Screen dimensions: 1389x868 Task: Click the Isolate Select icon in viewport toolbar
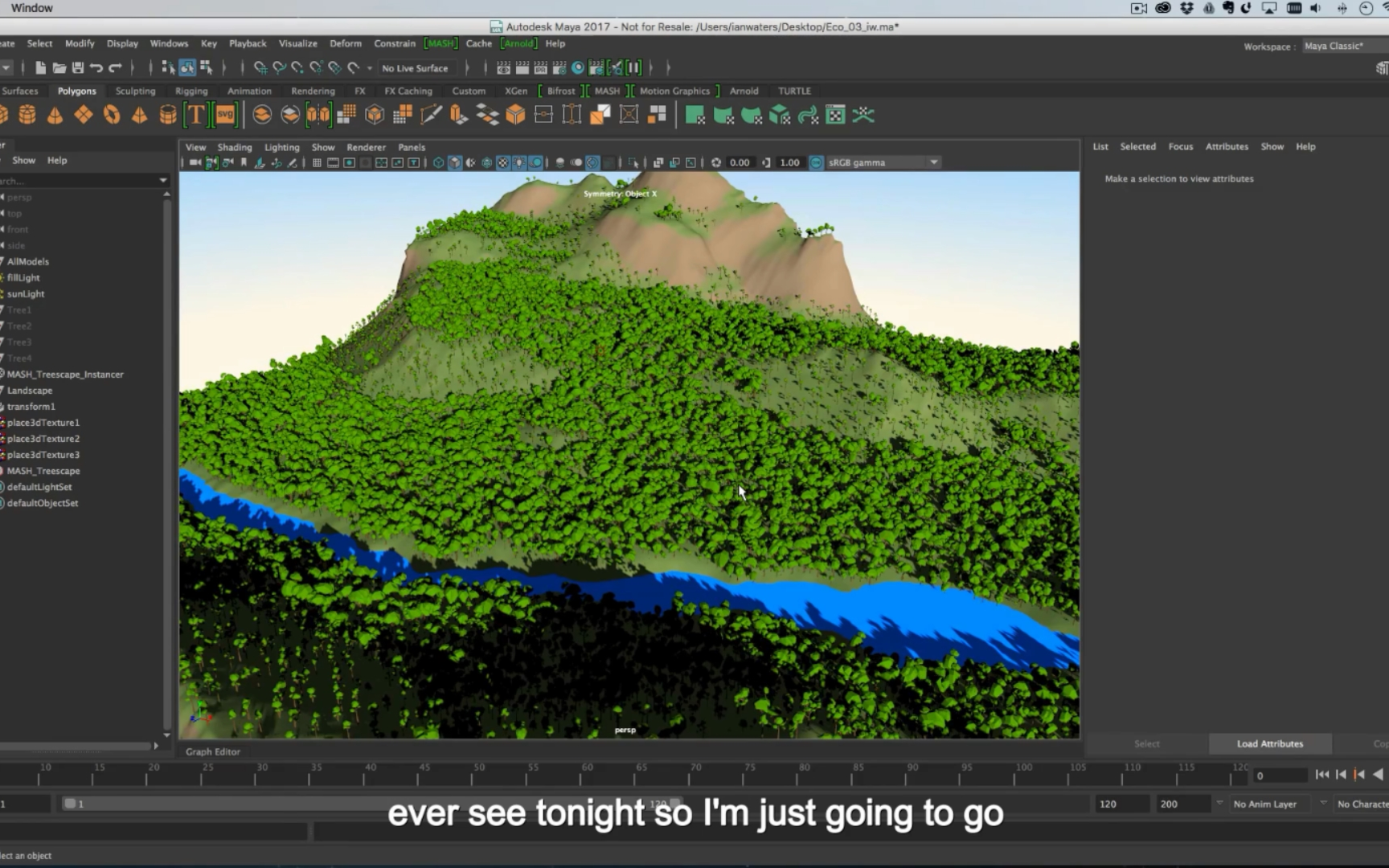coord(633,162)
